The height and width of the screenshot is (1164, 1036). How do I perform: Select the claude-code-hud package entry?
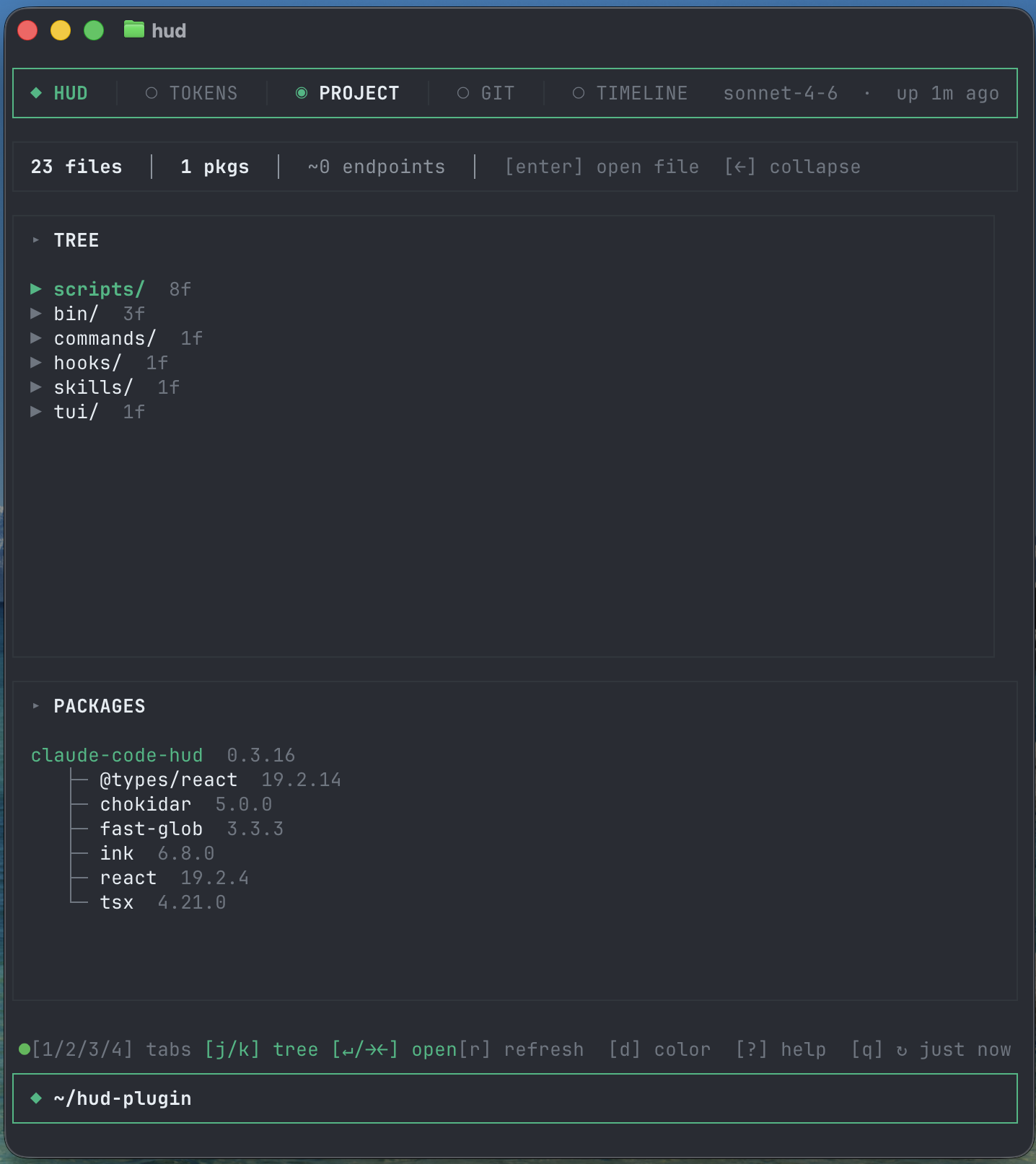pos(117,755)
